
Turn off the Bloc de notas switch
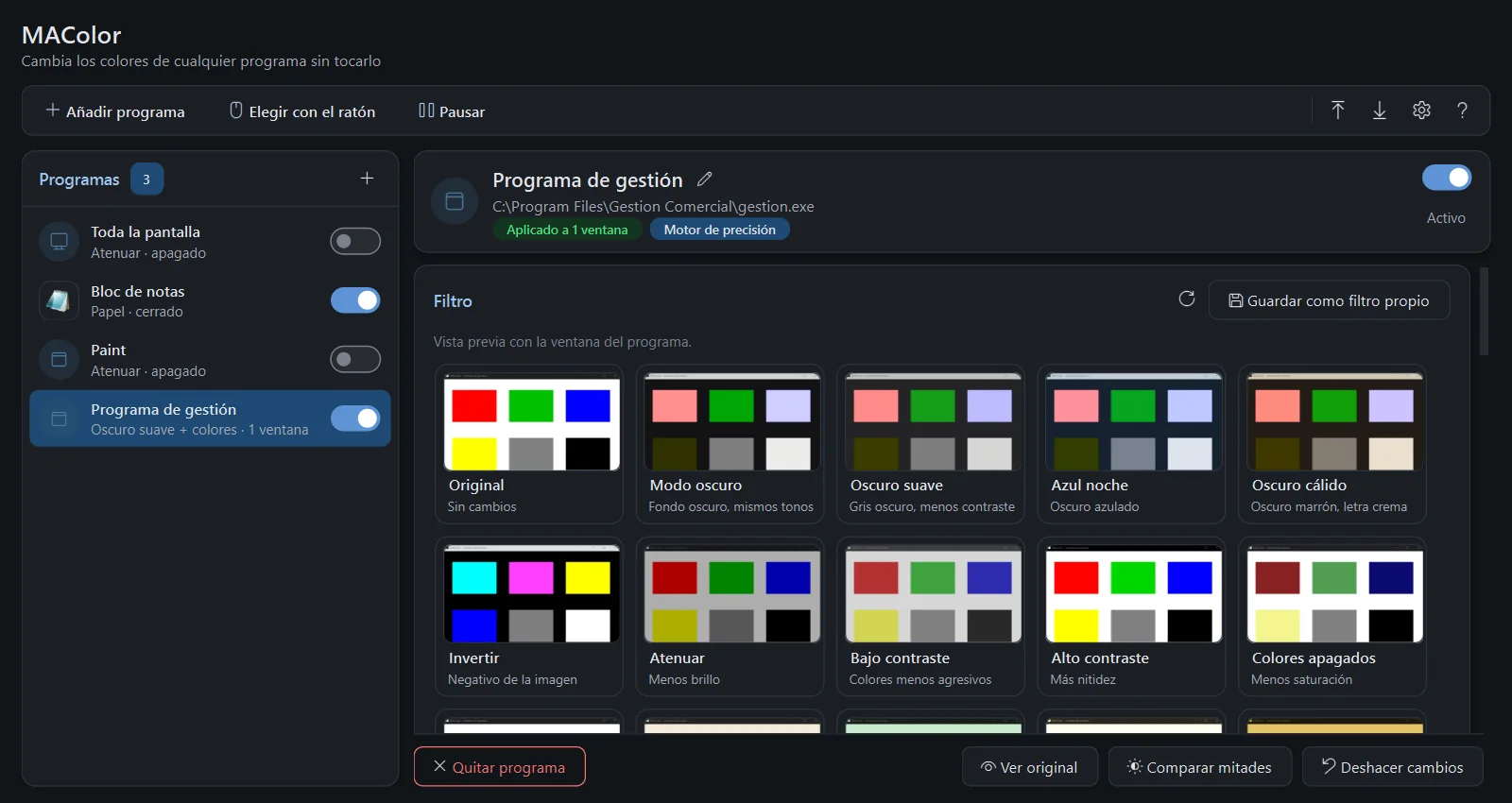(x=355, y=300)
